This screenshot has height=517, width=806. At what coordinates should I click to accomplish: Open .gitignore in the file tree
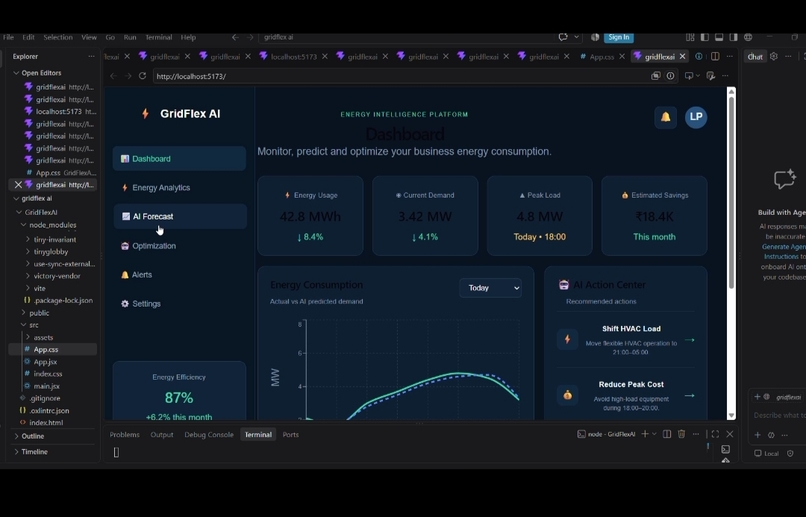(44, 398)
